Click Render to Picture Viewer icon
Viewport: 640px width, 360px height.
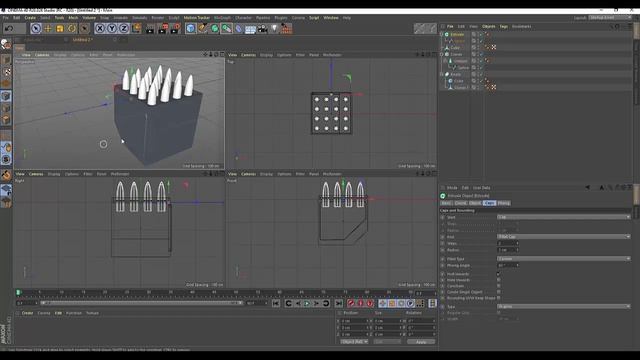tap(163, 28)
